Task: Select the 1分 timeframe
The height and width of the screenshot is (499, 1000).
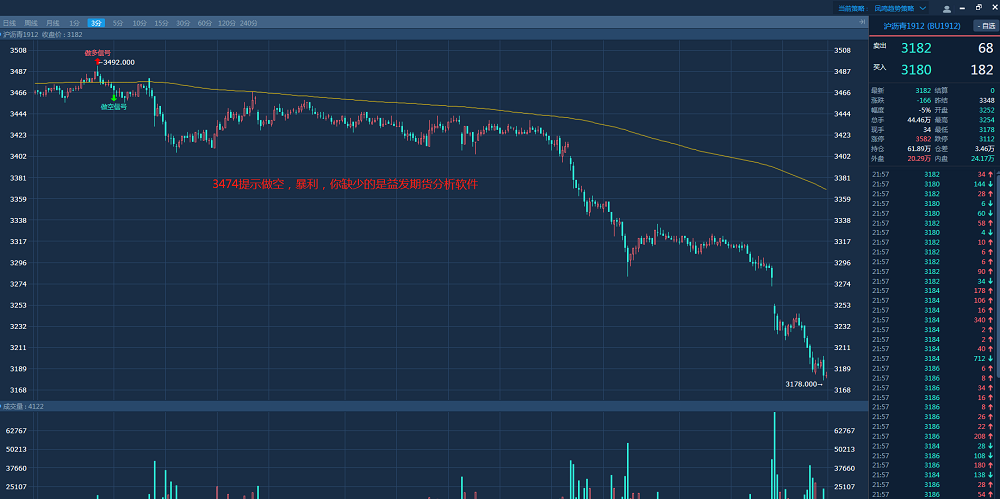Action: 75,22
